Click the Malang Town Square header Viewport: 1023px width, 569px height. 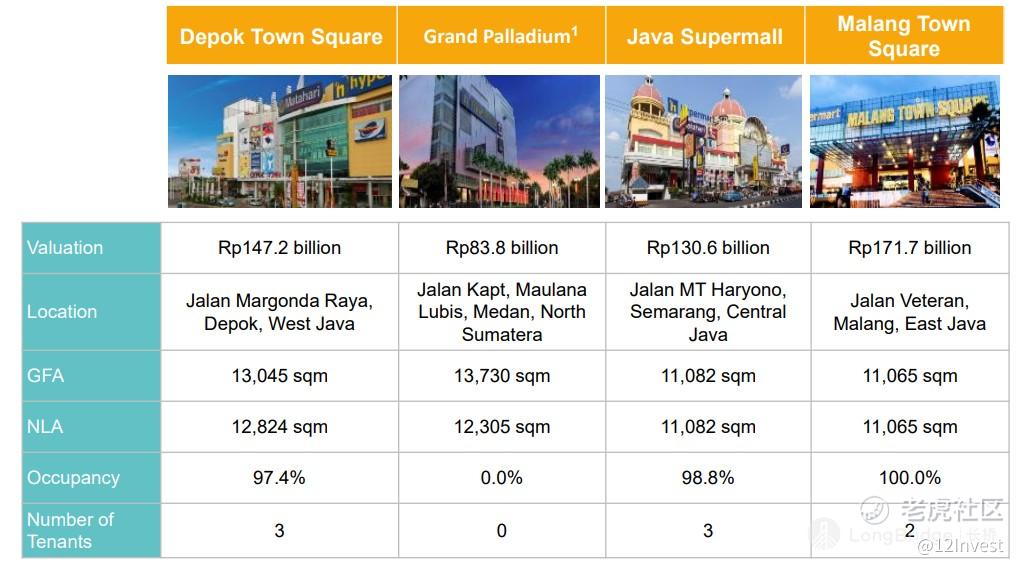click(x=904, y=35)
